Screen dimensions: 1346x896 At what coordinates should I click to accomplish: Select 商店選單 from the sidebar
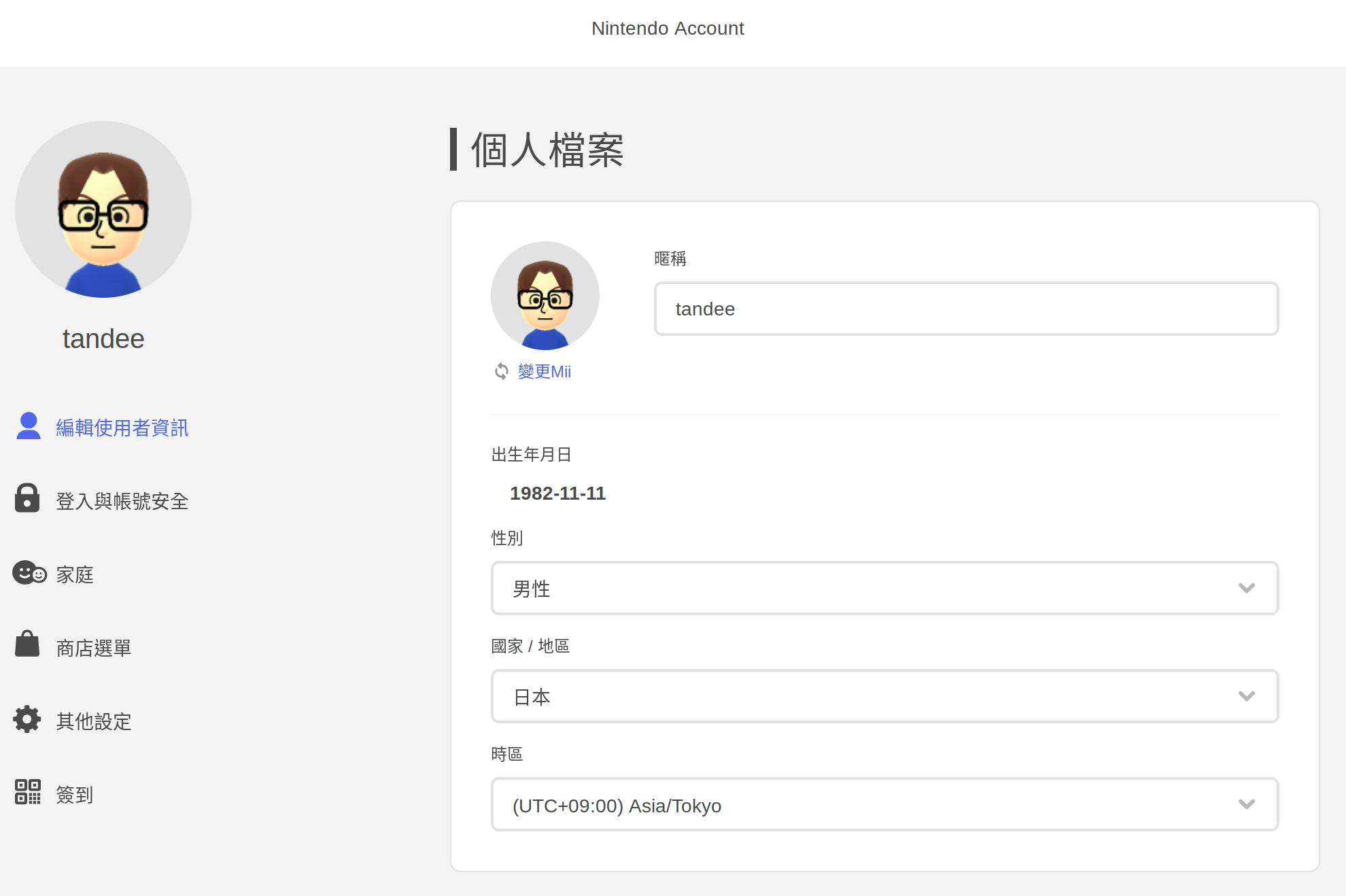pos(94,648)
